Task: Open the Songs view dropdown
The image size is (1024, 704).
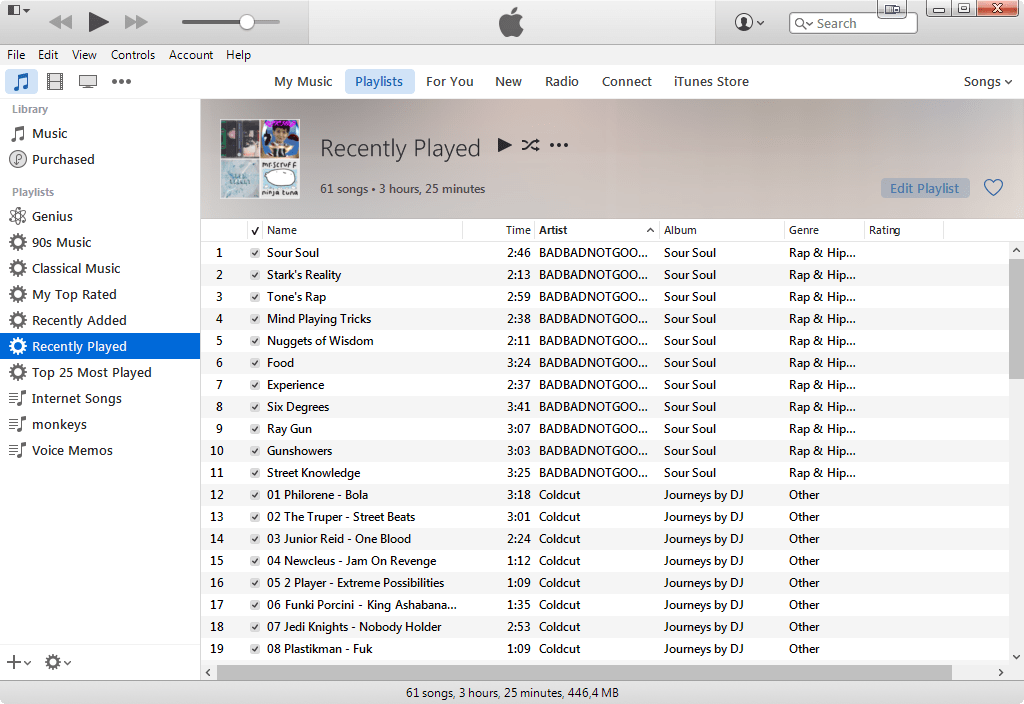Action: [x=987, y=82]
